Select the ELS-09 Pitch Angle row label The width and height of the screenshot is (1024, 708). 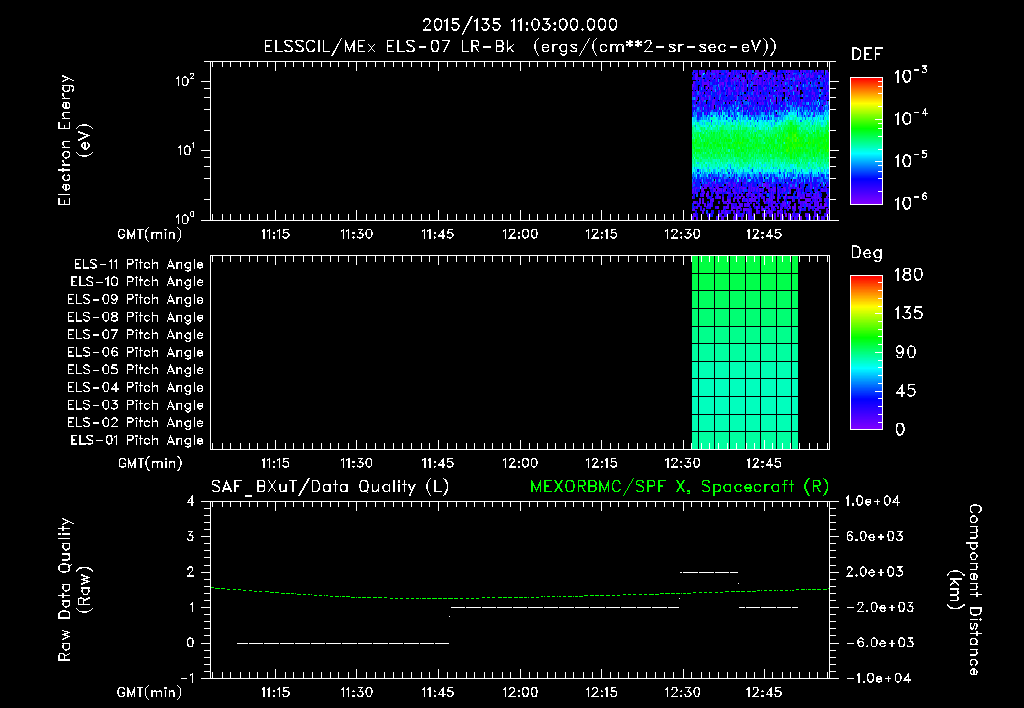pos(135,300)
